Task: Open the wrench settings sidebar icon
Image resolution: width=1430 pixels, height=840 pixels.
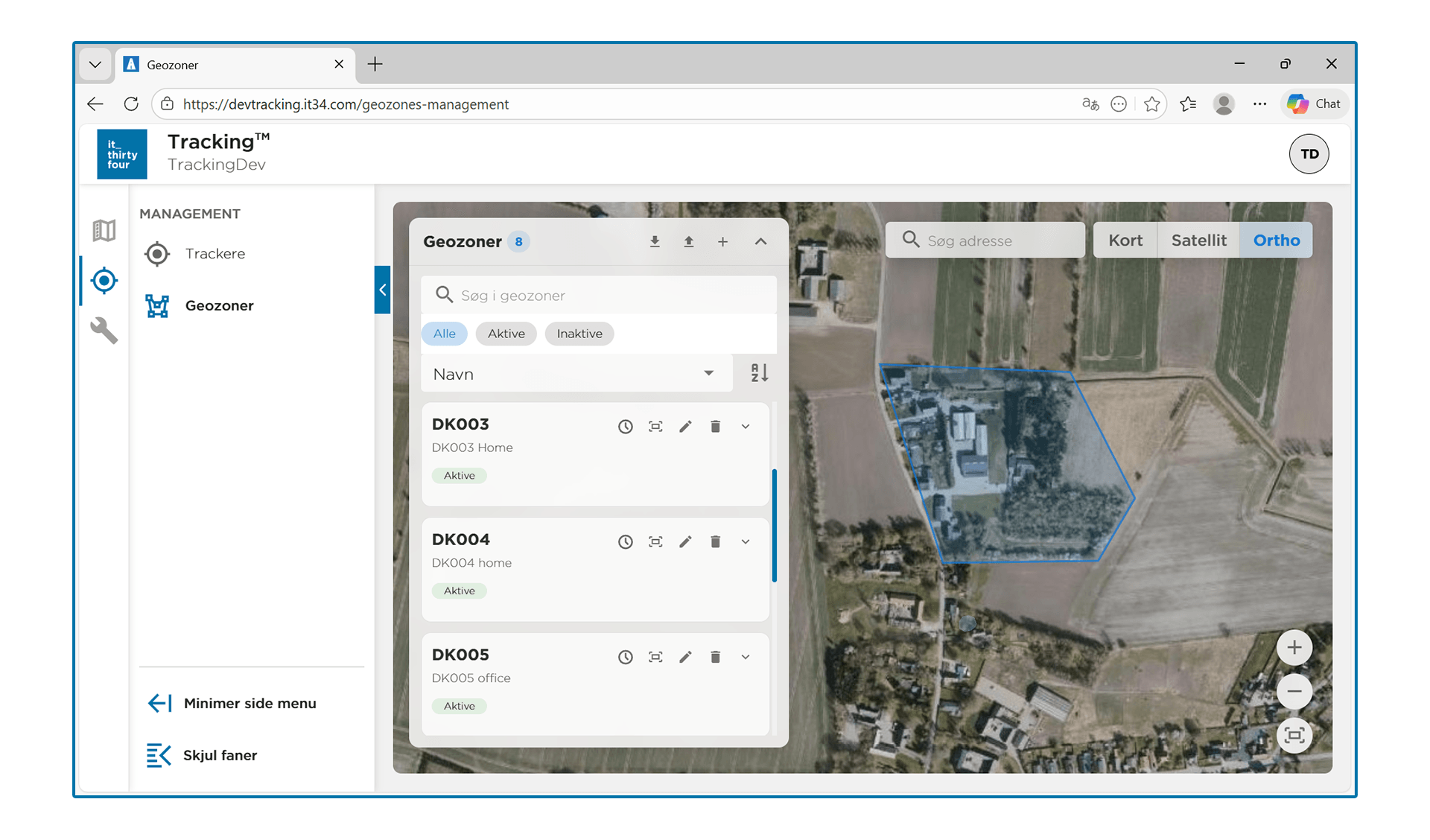Action: [104, 330]
